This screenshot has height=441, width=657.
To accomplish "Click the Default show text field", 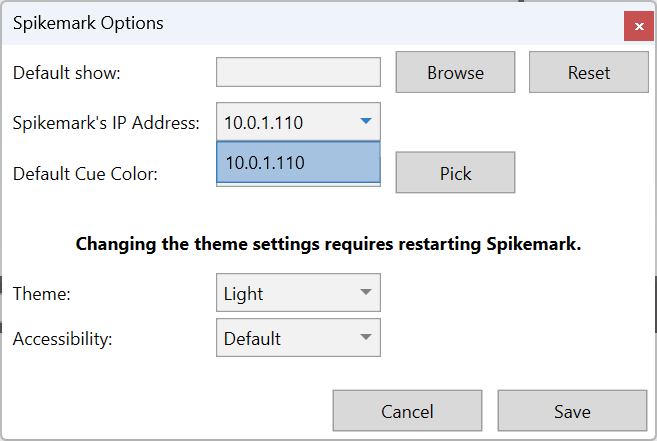I will click(298, 73).
